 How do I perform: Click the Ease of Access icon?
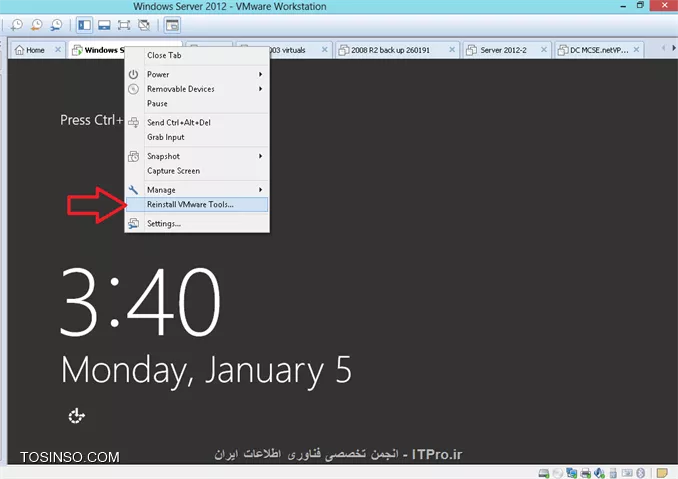tap(77, 416)
